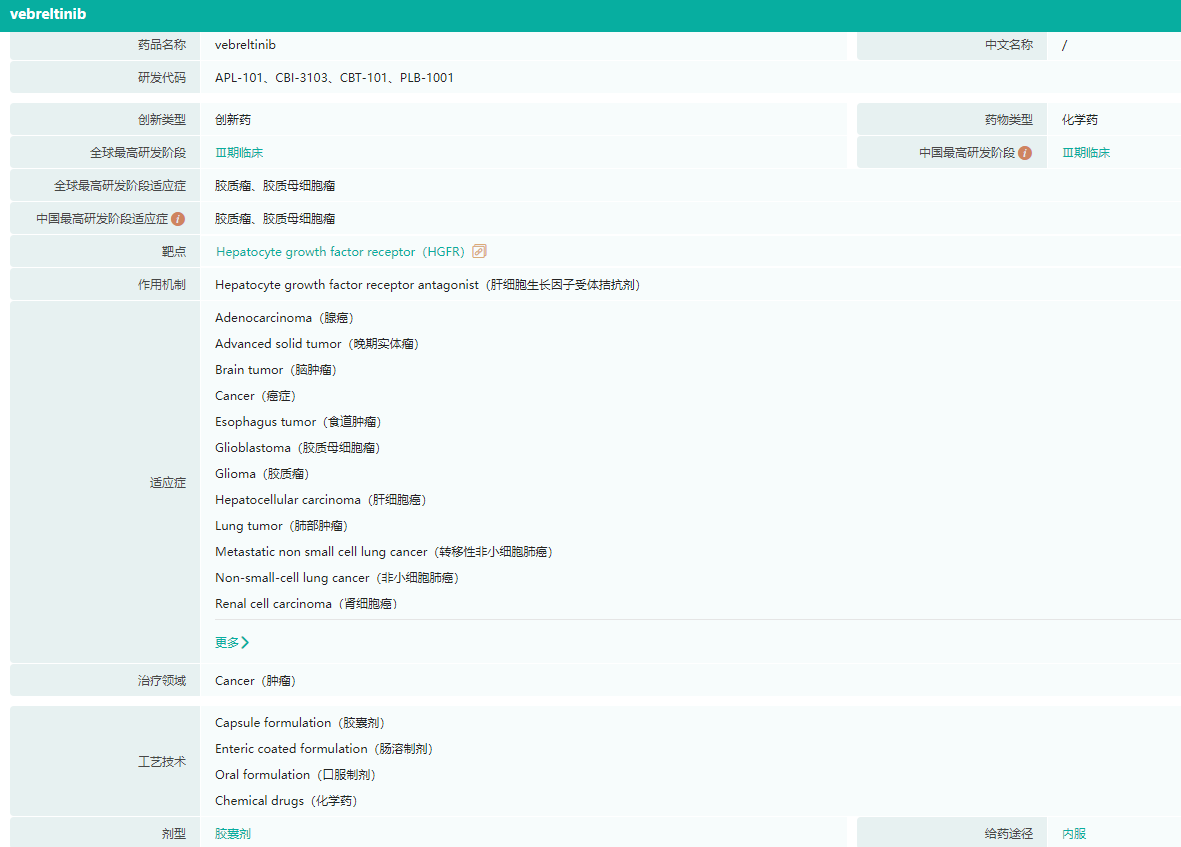This screenshot has height=847, width=1181.
Task: Select Capsule formulation (胶囊剂) row
Action: coord(299,723)
